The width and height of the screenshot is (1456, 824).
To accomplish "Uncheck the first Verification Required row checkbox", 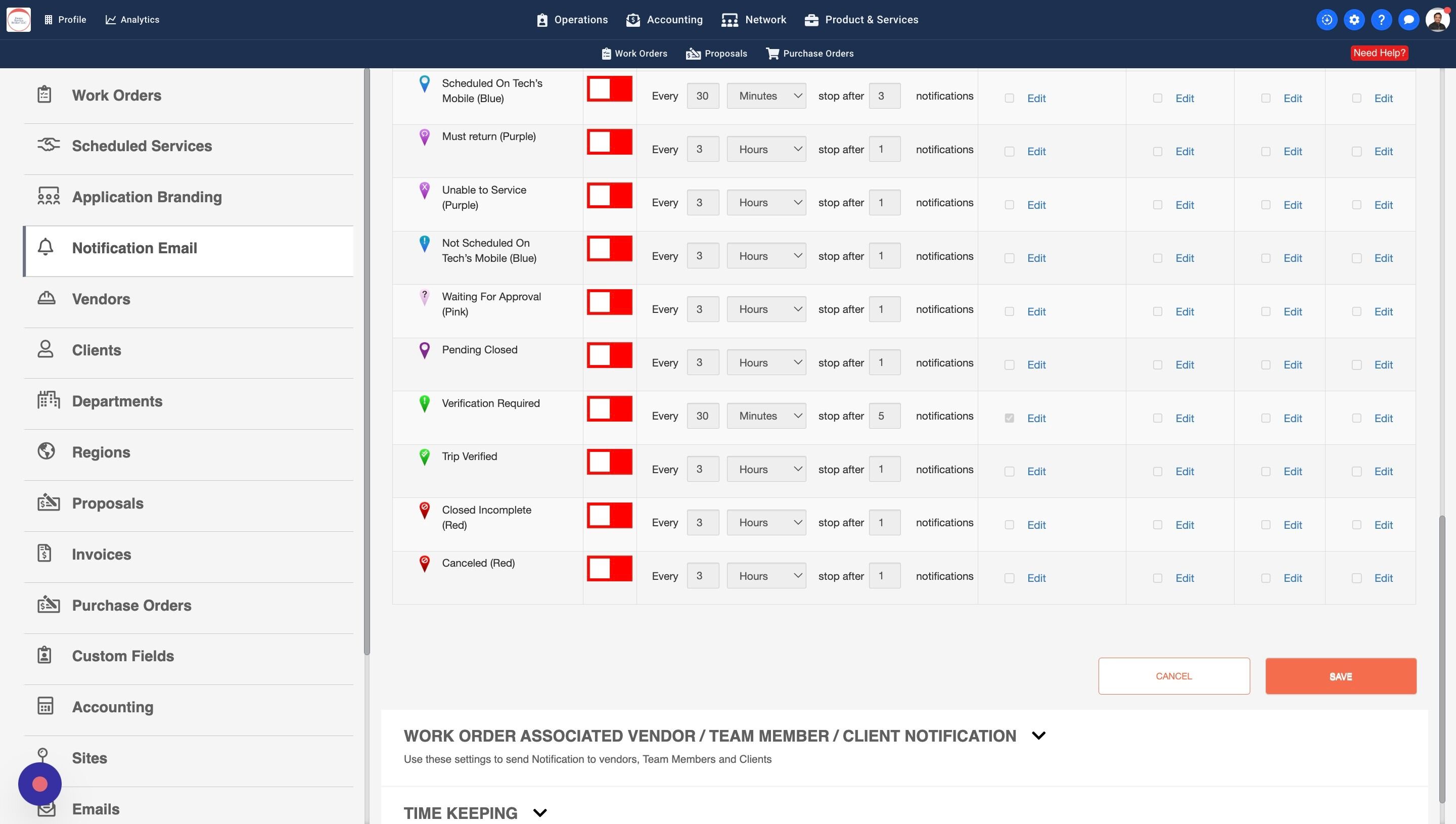I will click(1009, 418).
